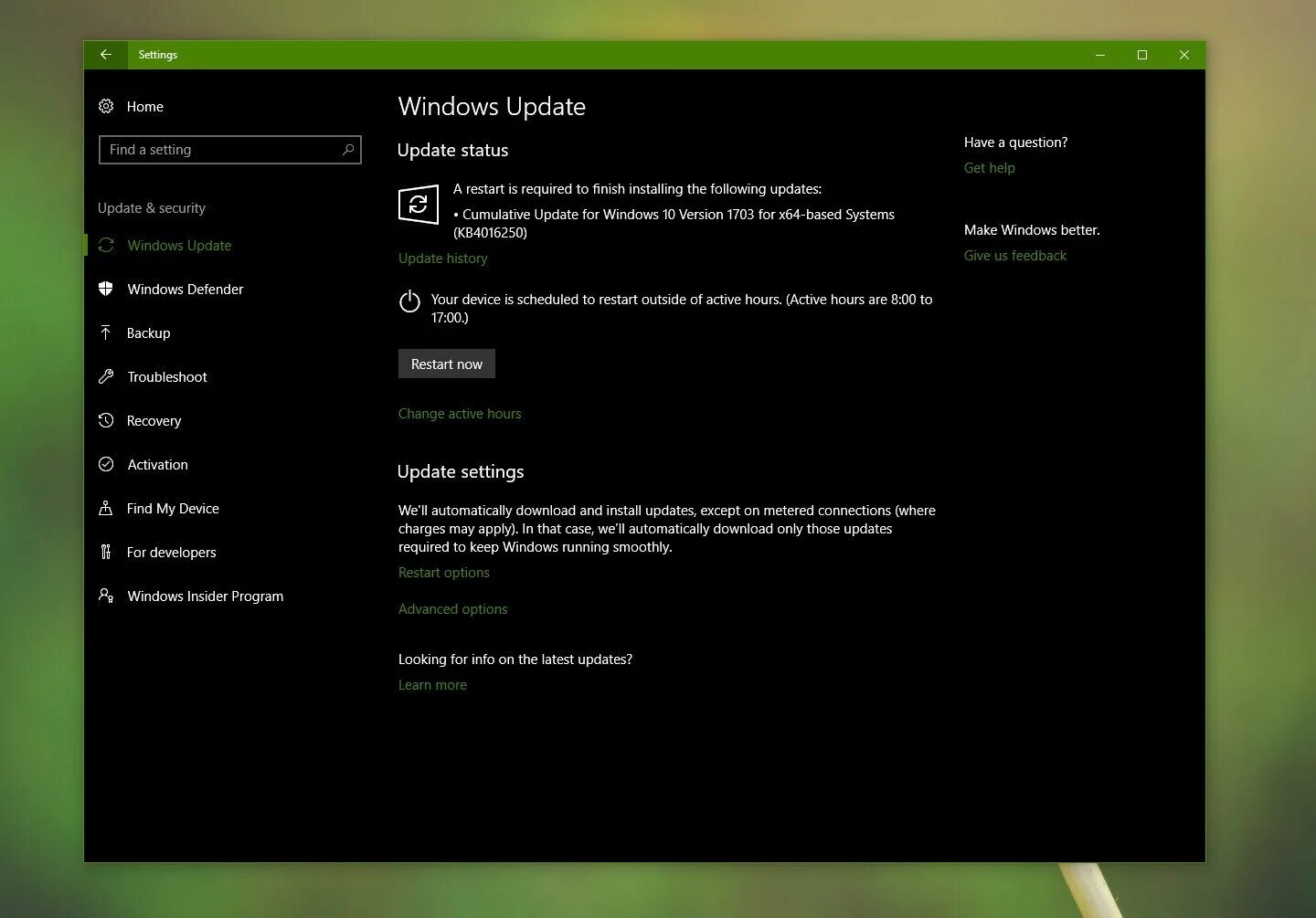Click the KB4016250 cumulative update entry
The height and width of the screenshot is (918, 1316).
[x=674, y=224]
